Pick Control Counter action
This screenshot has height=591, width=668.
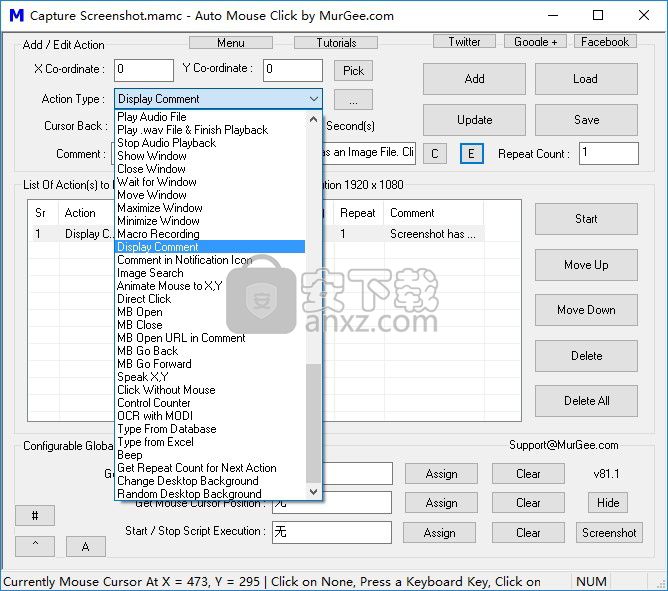point(153,403)
